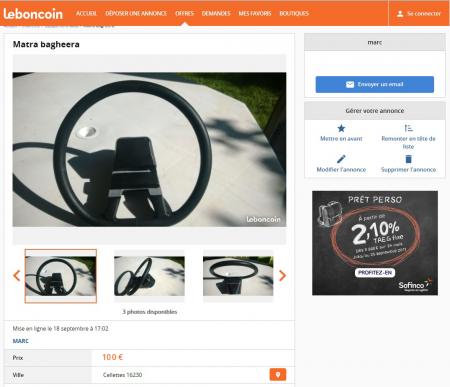
Task: Click the Envoyer un email button
Action: [375, 84]
